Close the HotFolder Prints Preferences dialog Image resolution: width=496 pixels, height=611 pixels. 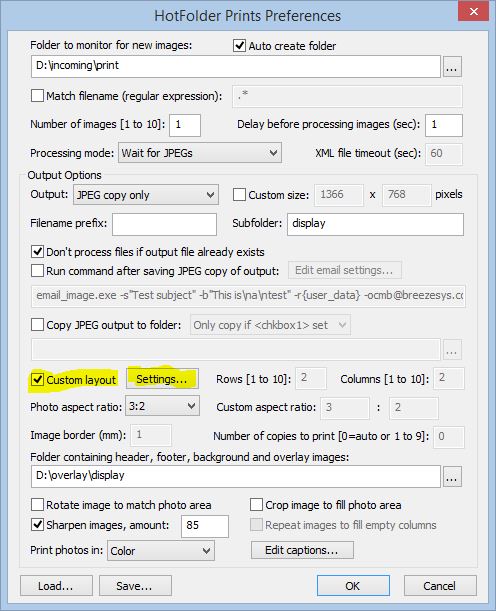tap(473, 11)
